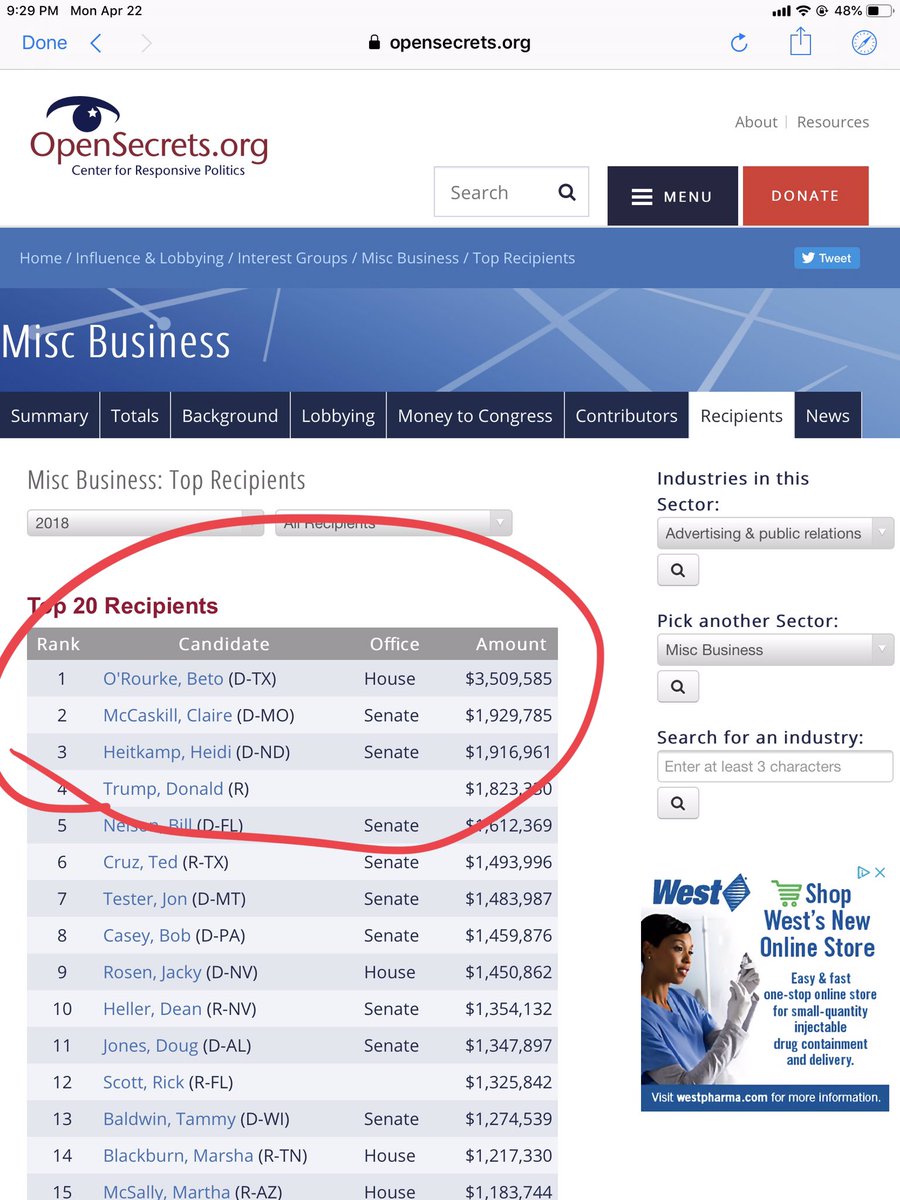This screenshot has width=900, height=1200.
Task: Switch to the News tab
Action: point(828,416)
